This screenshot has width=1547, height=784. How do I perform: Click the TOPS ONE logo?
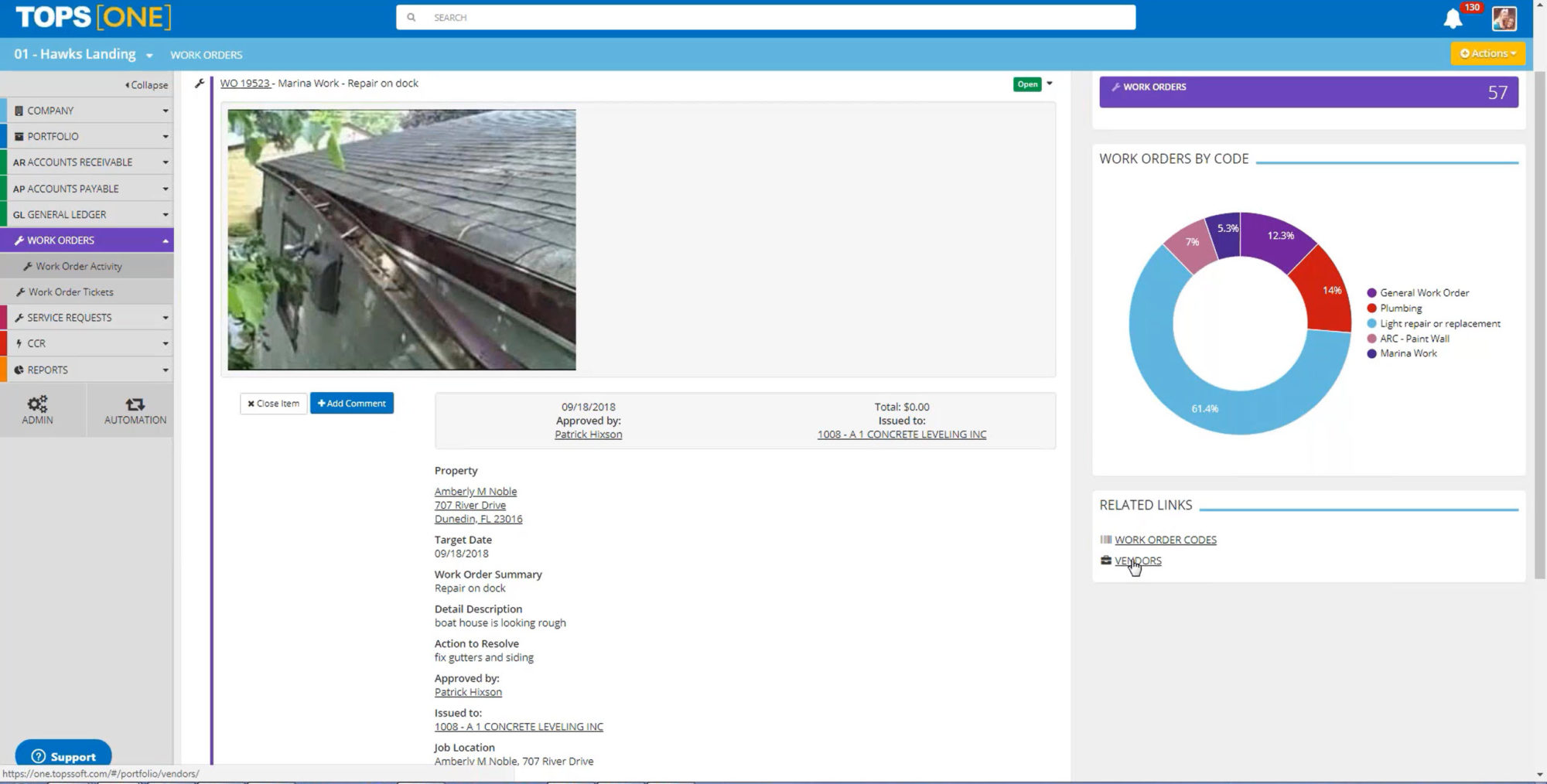(x=93, y=17)
